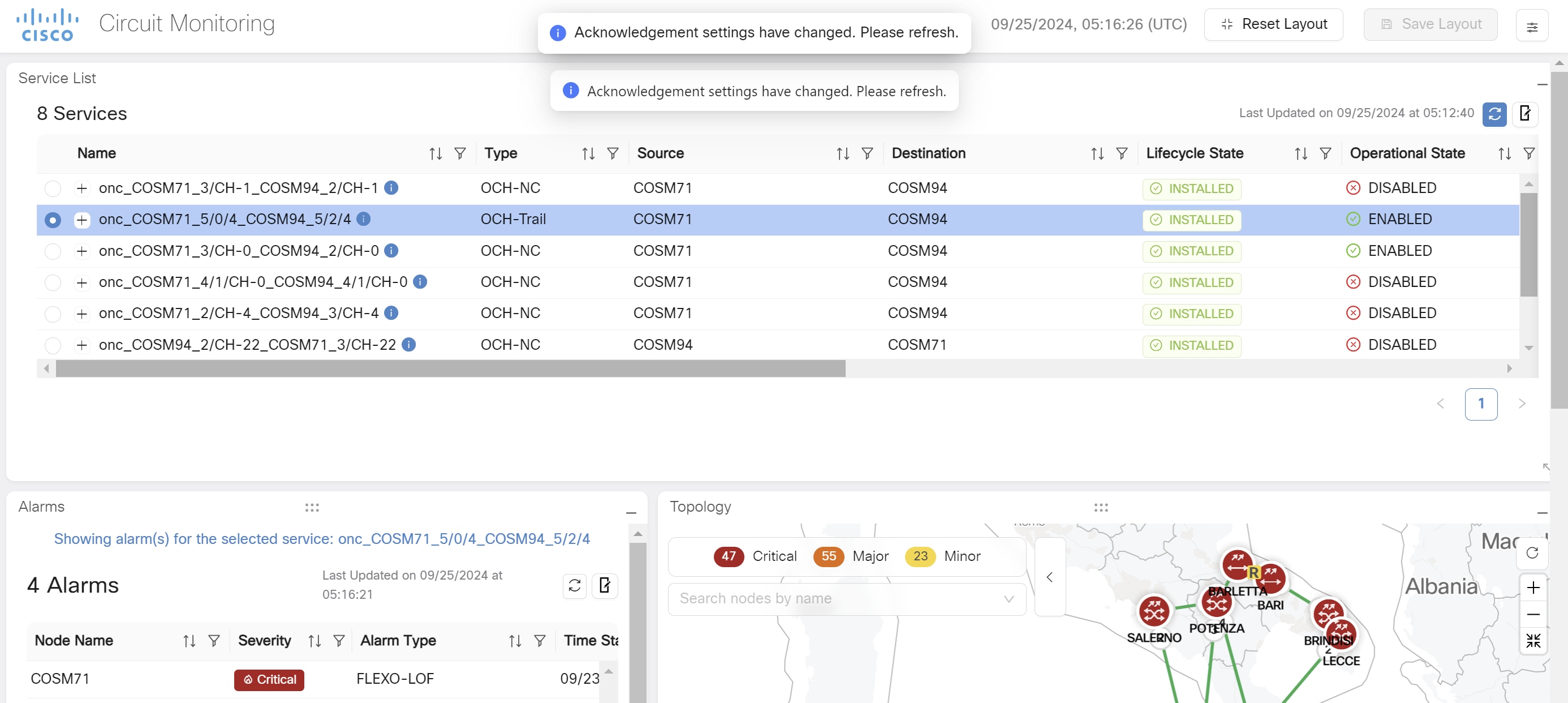Click the Major severity badge showing 55

point(830,556)
